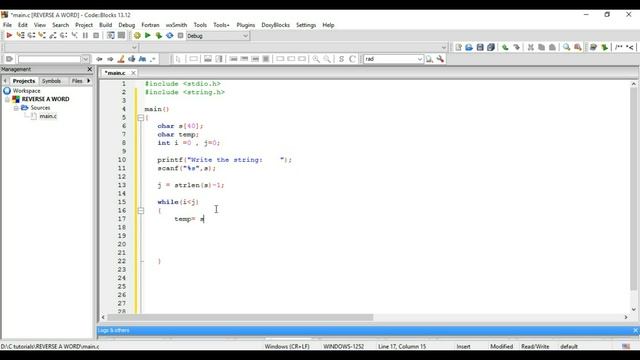Open the Edit menu
Screen dimensions: 640x360
(x=23, y=25)
